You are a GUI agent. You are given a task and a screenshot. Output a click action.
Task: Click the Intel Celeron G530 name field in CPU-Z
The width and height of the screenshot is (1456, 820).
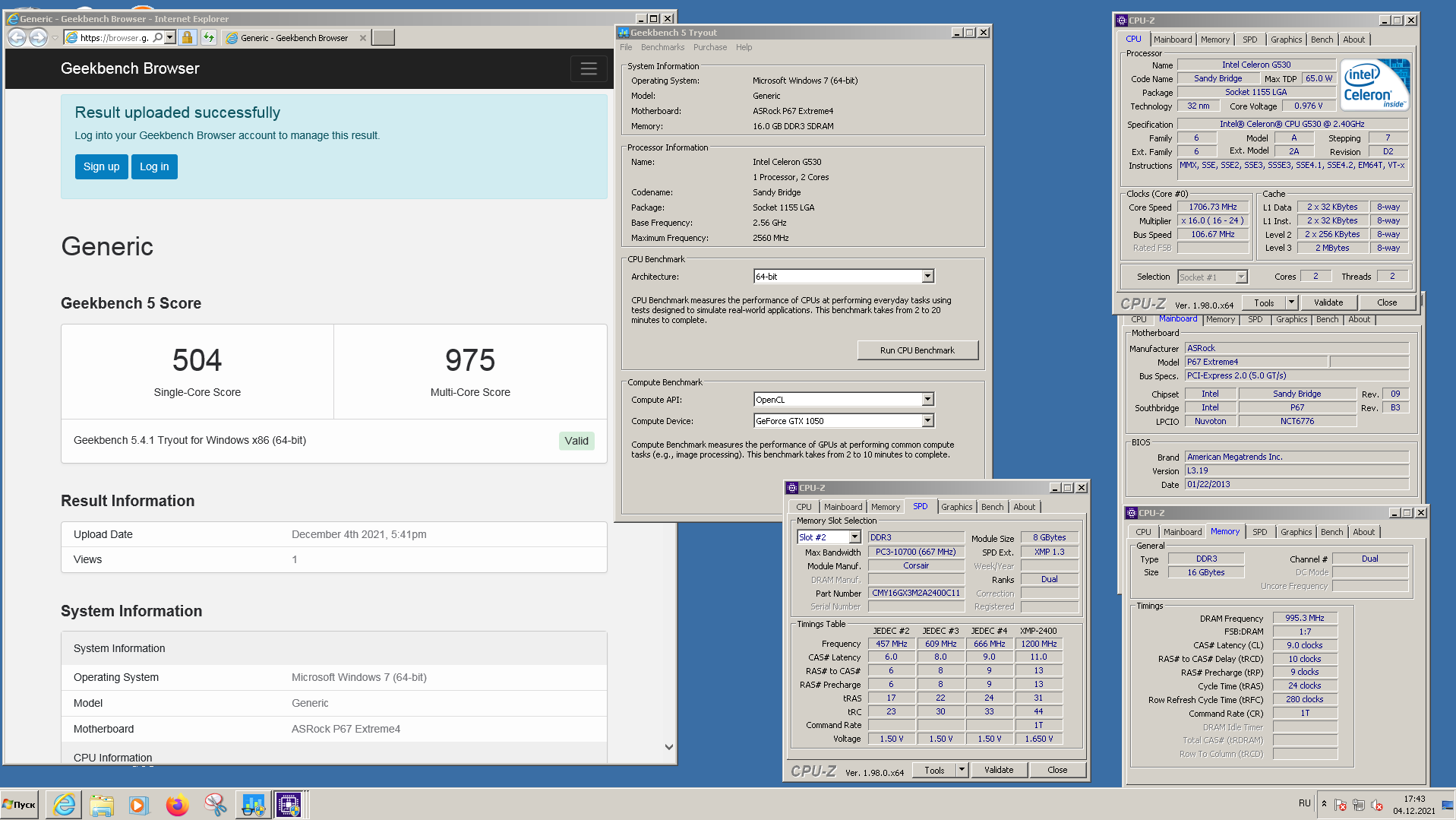(1255, 65)
